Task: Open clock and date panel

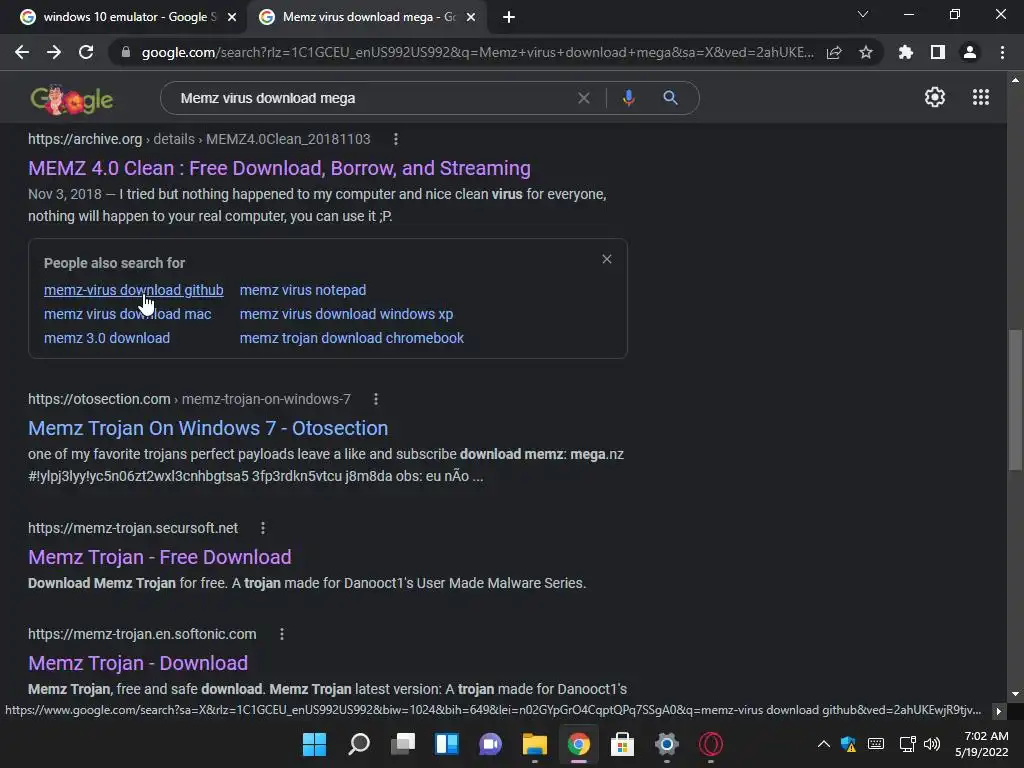Action: pyautogui.click(x=982, y=744)
